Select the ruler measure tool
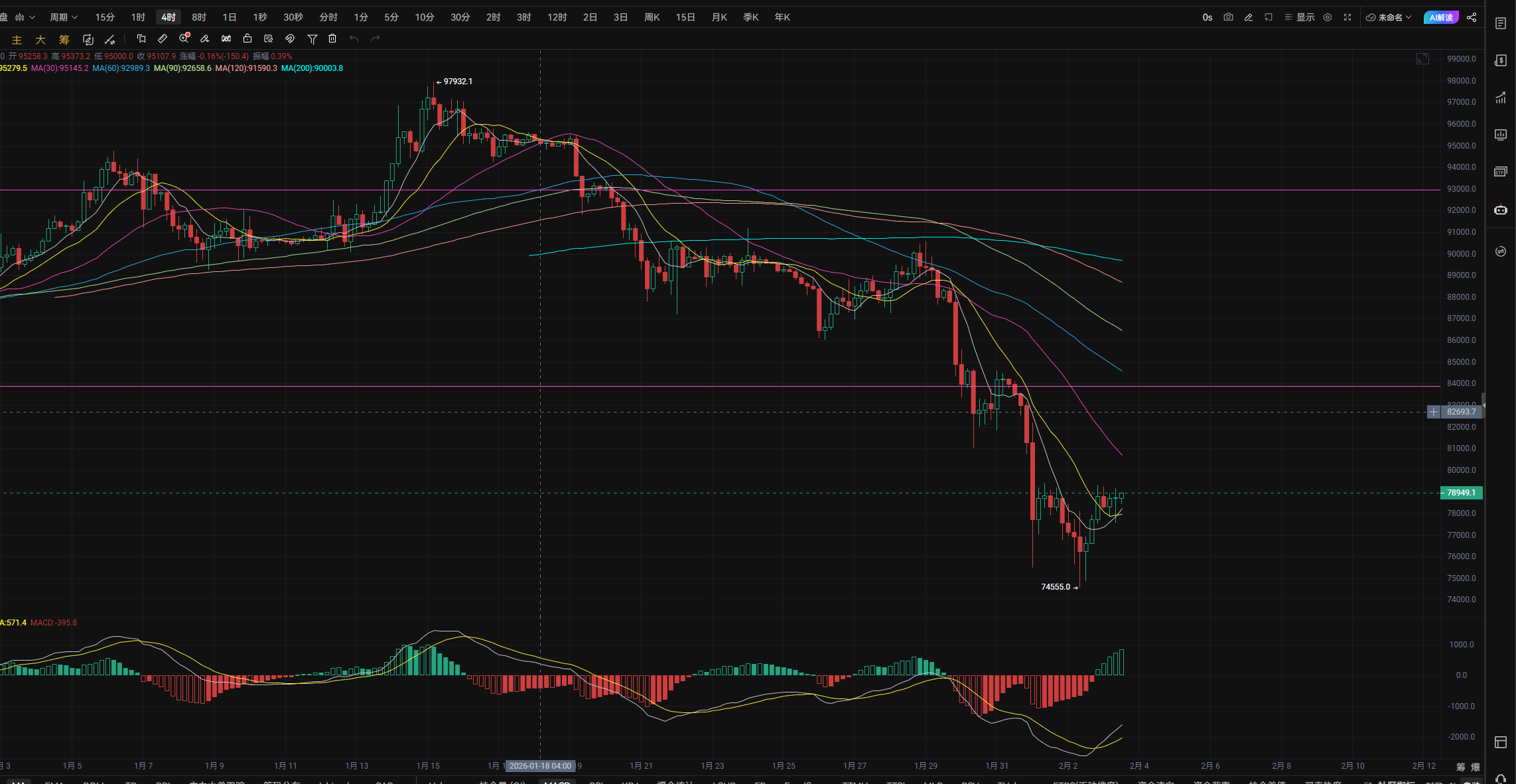Image resolution: width=1516 pixels, height=784 pixels. 163,39
